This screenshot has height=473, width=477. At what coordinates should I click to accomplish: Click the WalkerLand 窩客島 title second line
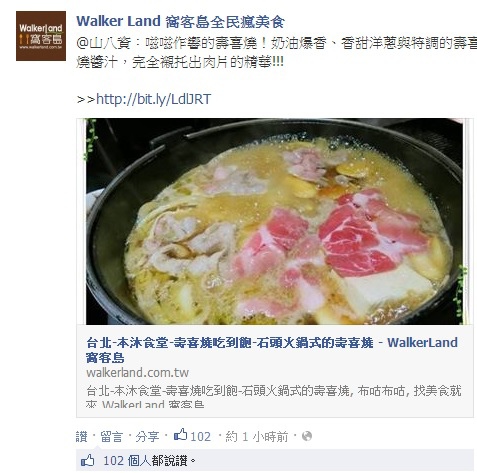click(x=105, y=357)
